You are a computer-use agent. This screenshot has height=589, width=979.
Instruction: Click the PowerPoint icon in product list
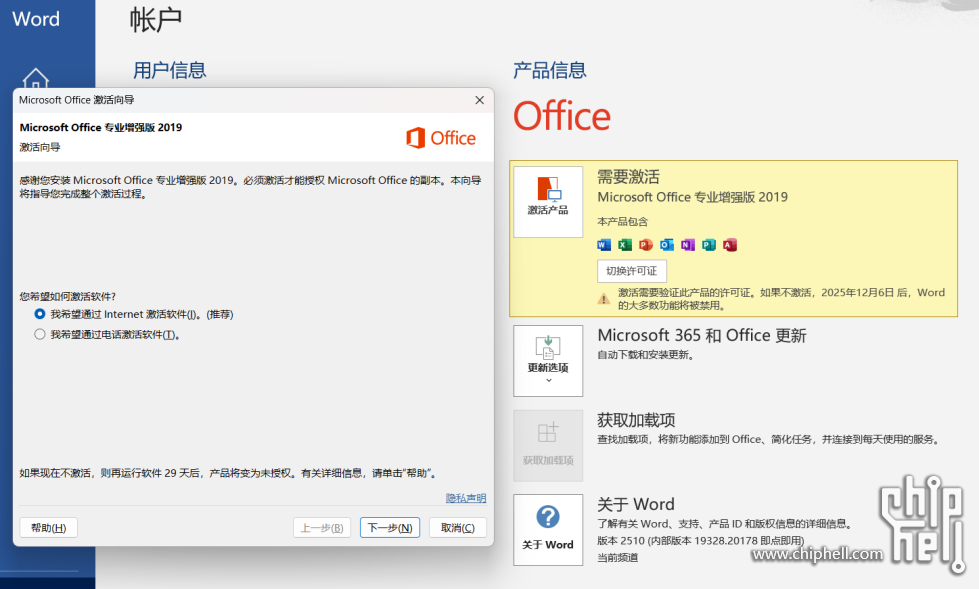point(646,245)
